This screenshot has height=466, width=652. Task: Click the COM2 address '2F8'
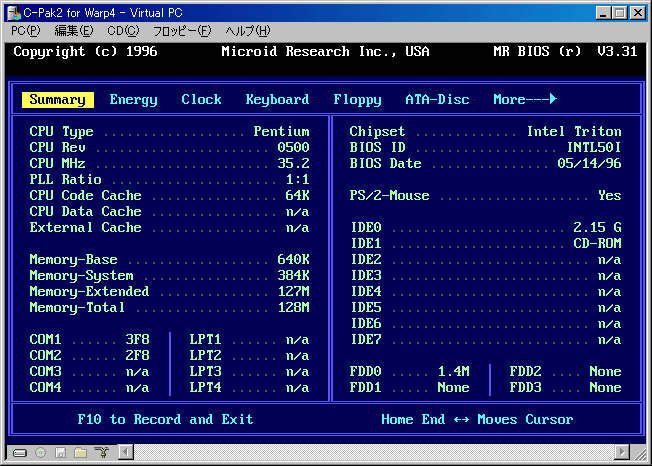click(137, 355)
